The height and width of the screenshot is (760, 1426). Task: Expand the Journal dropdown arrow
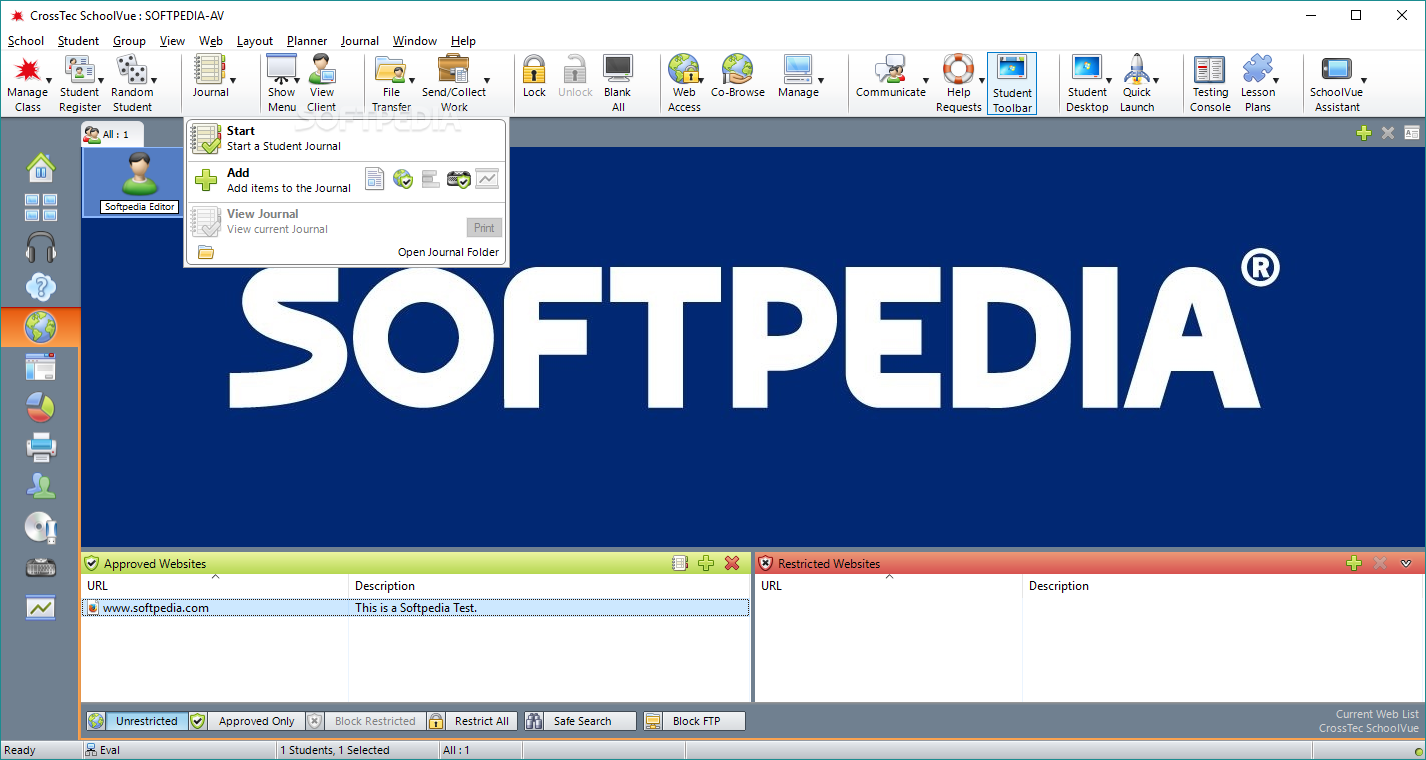[x=233, y=81]
